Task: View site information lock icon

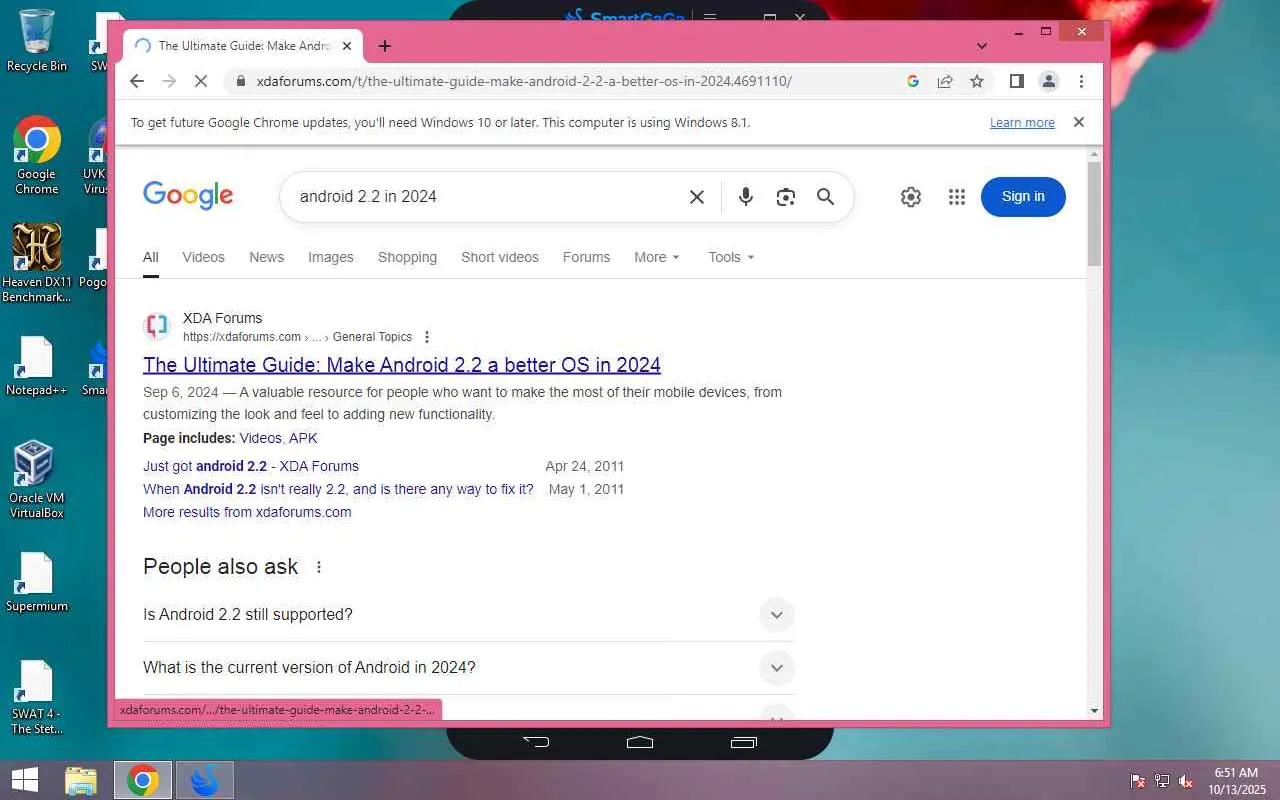Action: [239, 82]
